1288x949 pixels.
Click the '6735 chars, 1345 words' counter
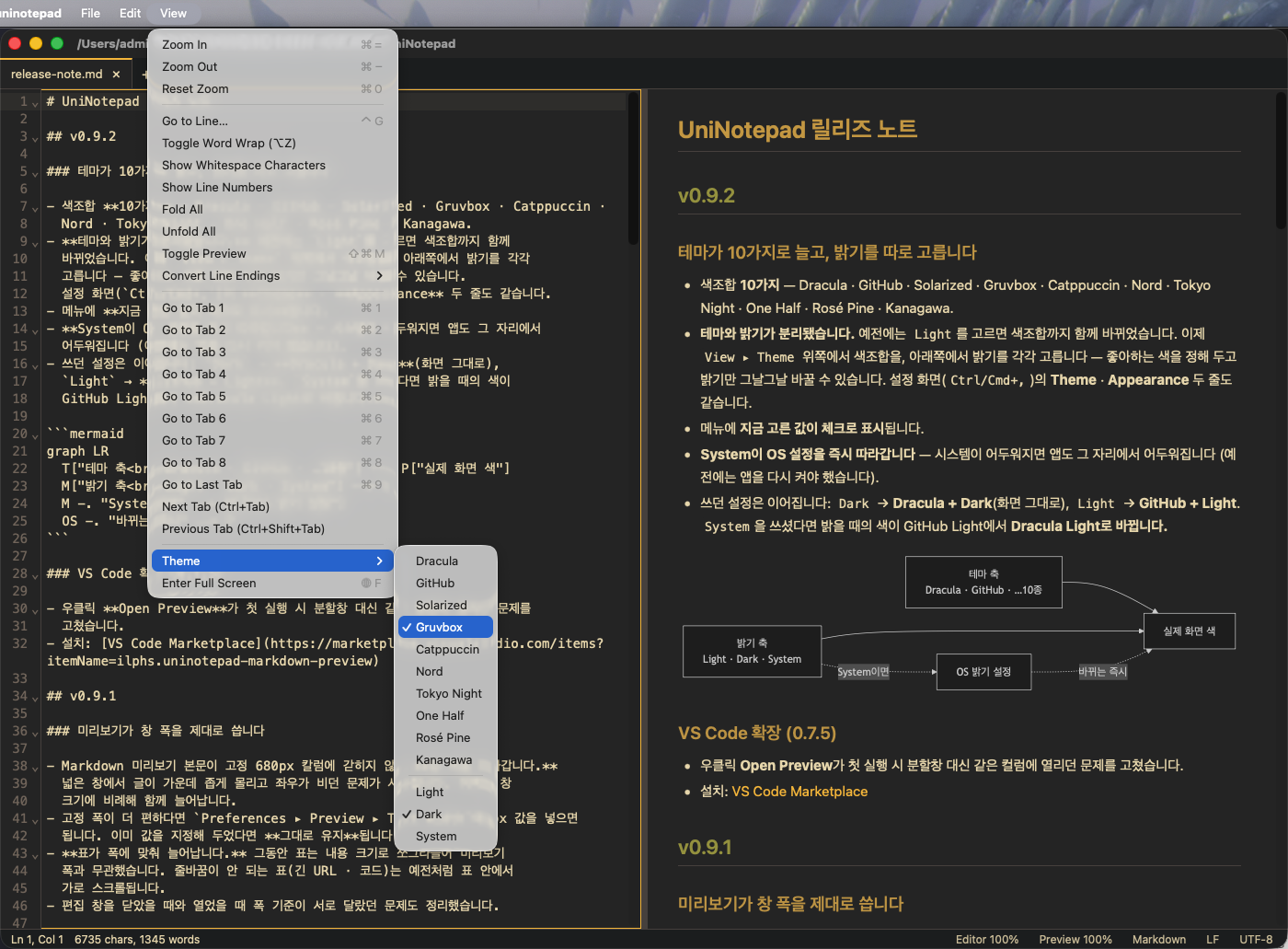tap(137, 940)
